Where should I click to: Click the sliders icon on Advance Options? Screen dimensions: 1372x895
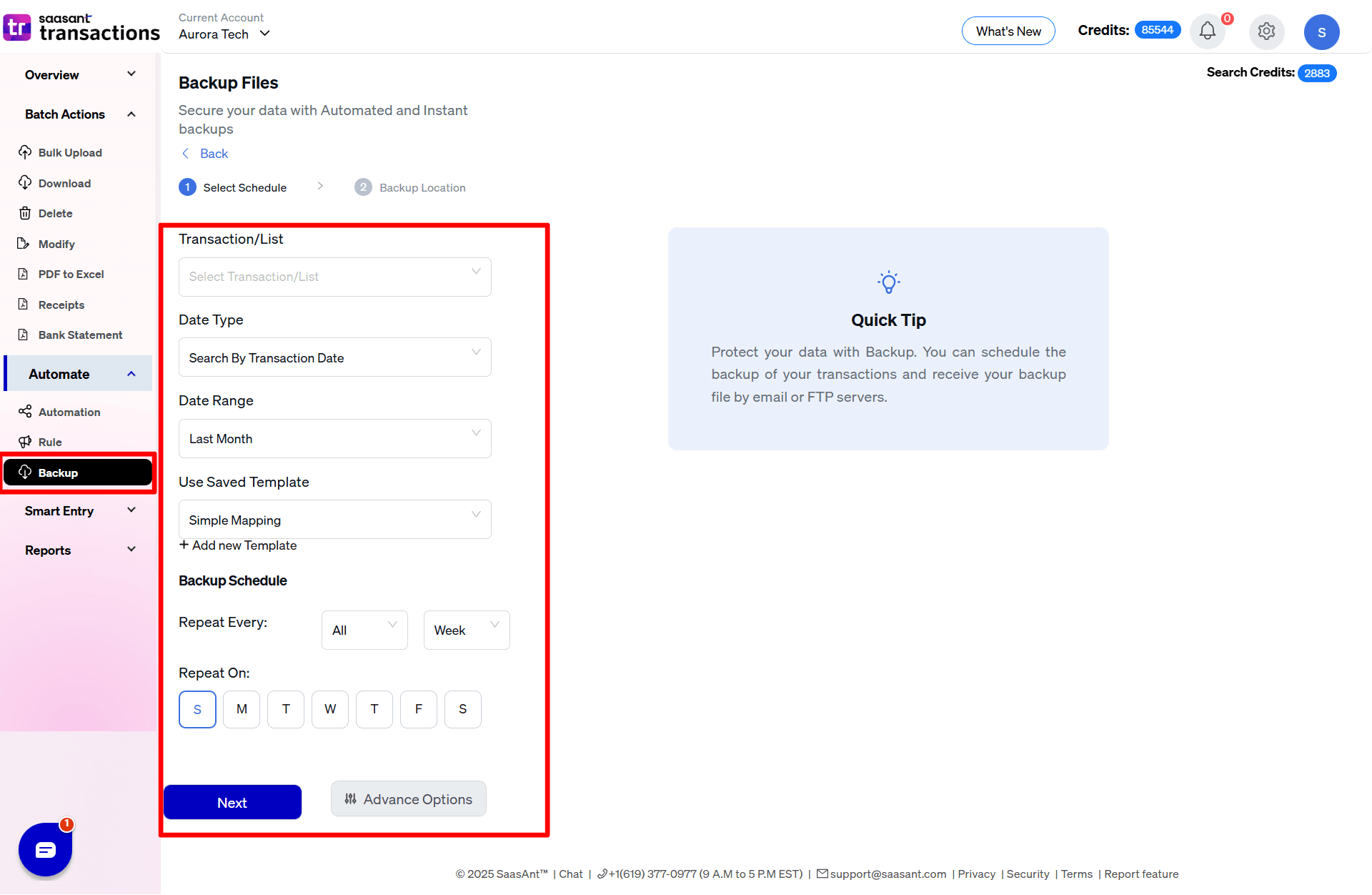(350, 799)
